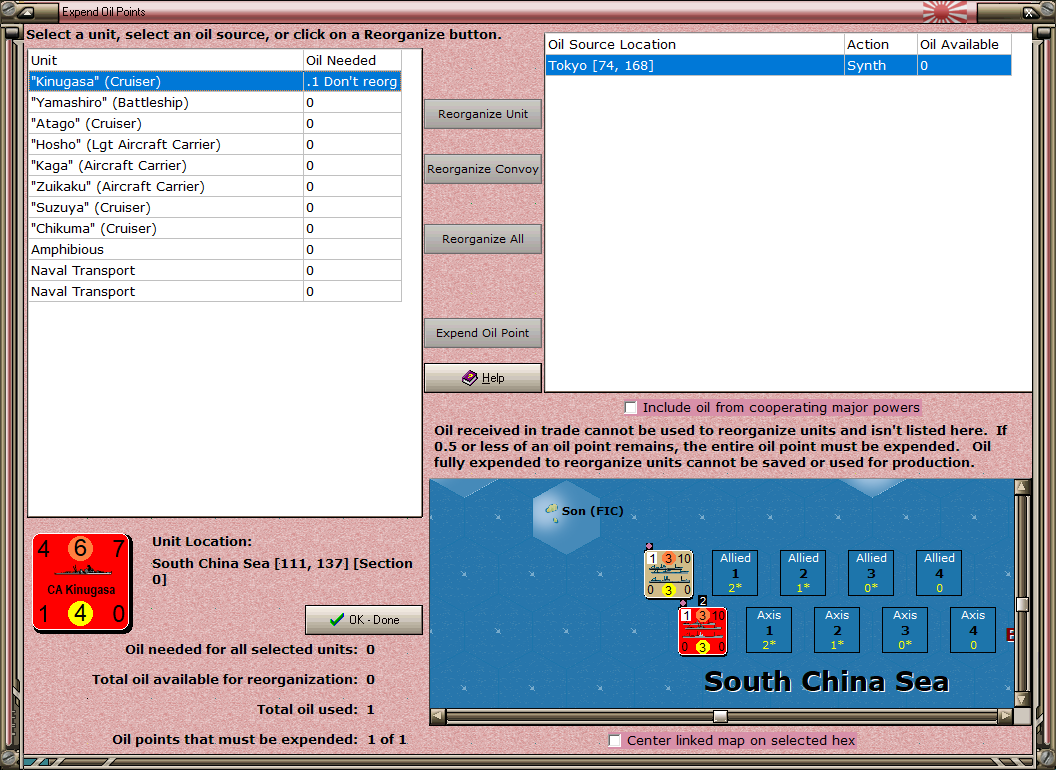Image resolution: width=1056 pixels, height=770 pixels.
Task: Click the Oil Source Location column header
Action: [694, 44]
